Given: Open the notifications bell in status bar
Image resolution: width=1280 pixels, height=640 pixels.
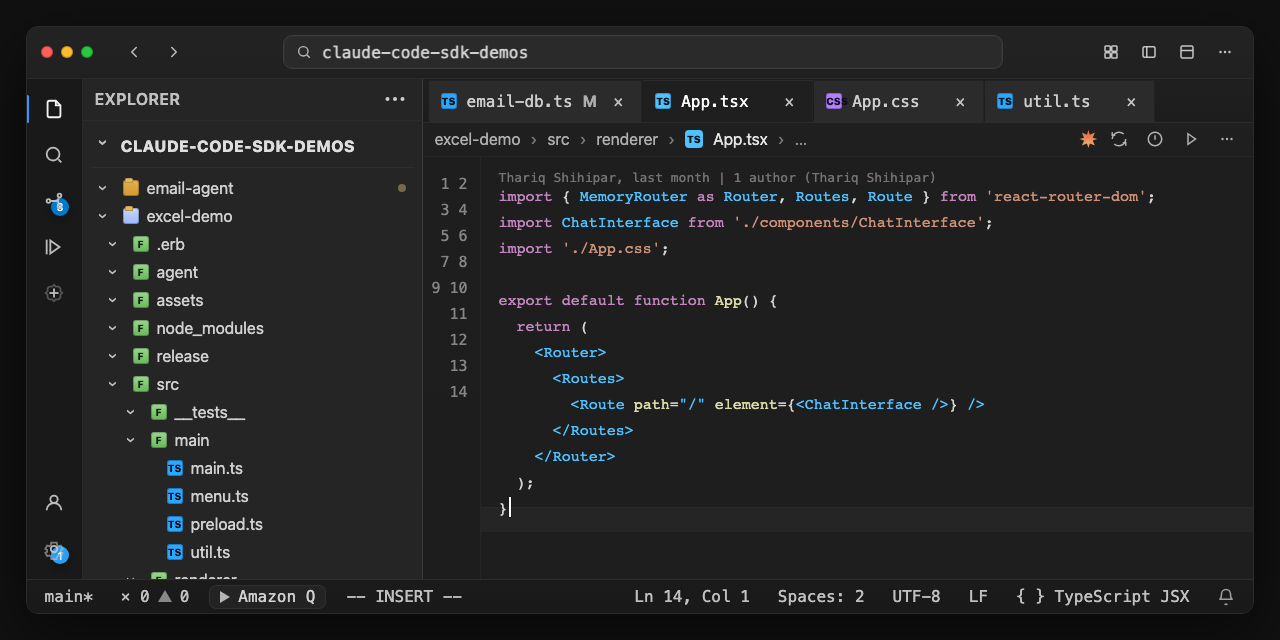Looking at the screenshot, I should point(1225,597).
